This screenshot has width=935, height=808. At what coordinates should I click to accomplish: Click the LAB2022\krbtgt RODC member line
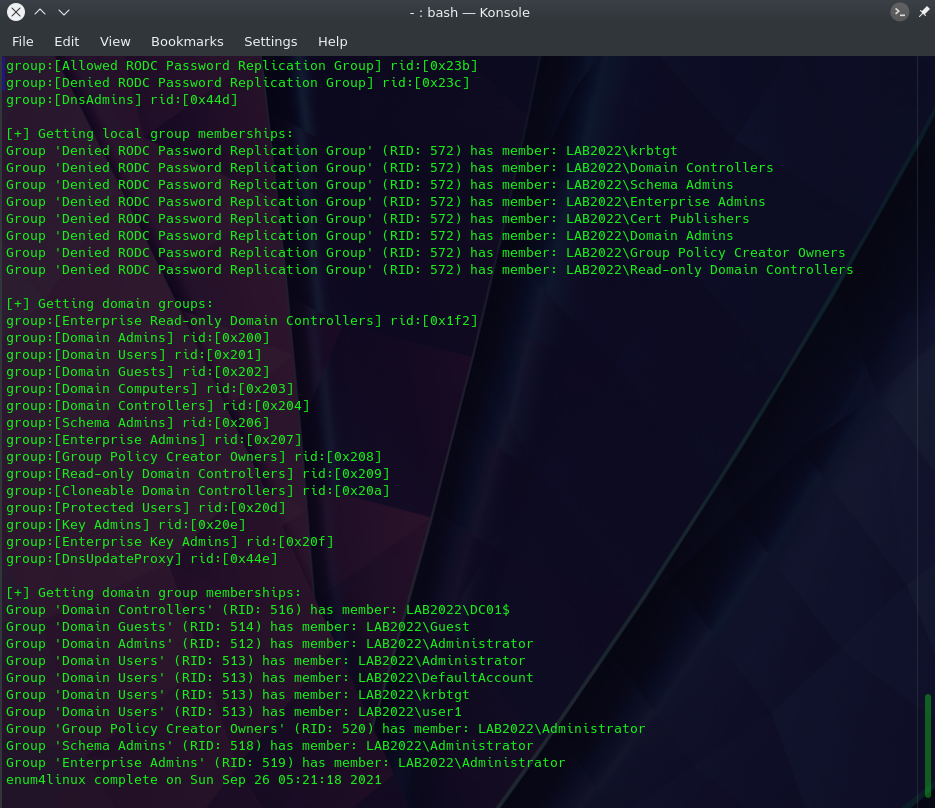click(x=342, y=151)
